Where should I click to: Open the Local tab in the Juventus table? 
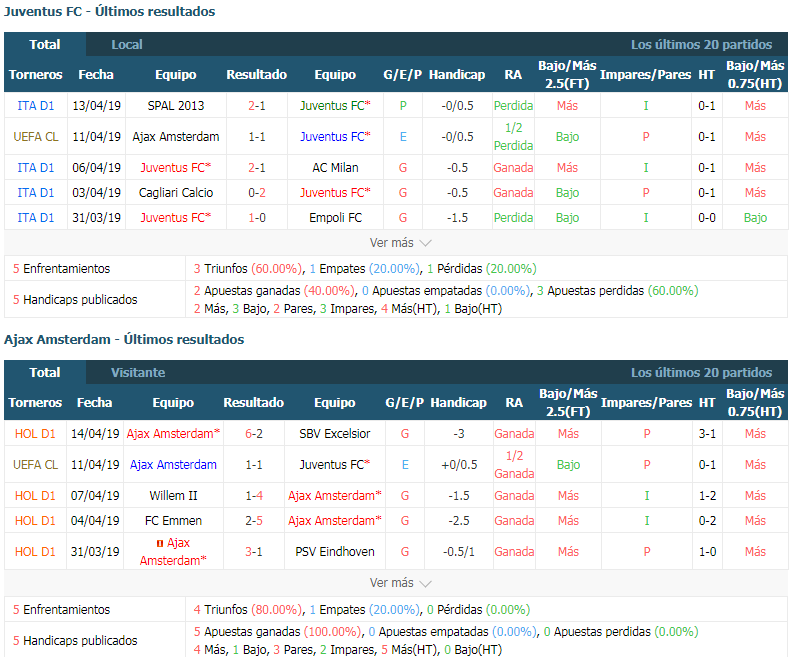click(127, 44)
